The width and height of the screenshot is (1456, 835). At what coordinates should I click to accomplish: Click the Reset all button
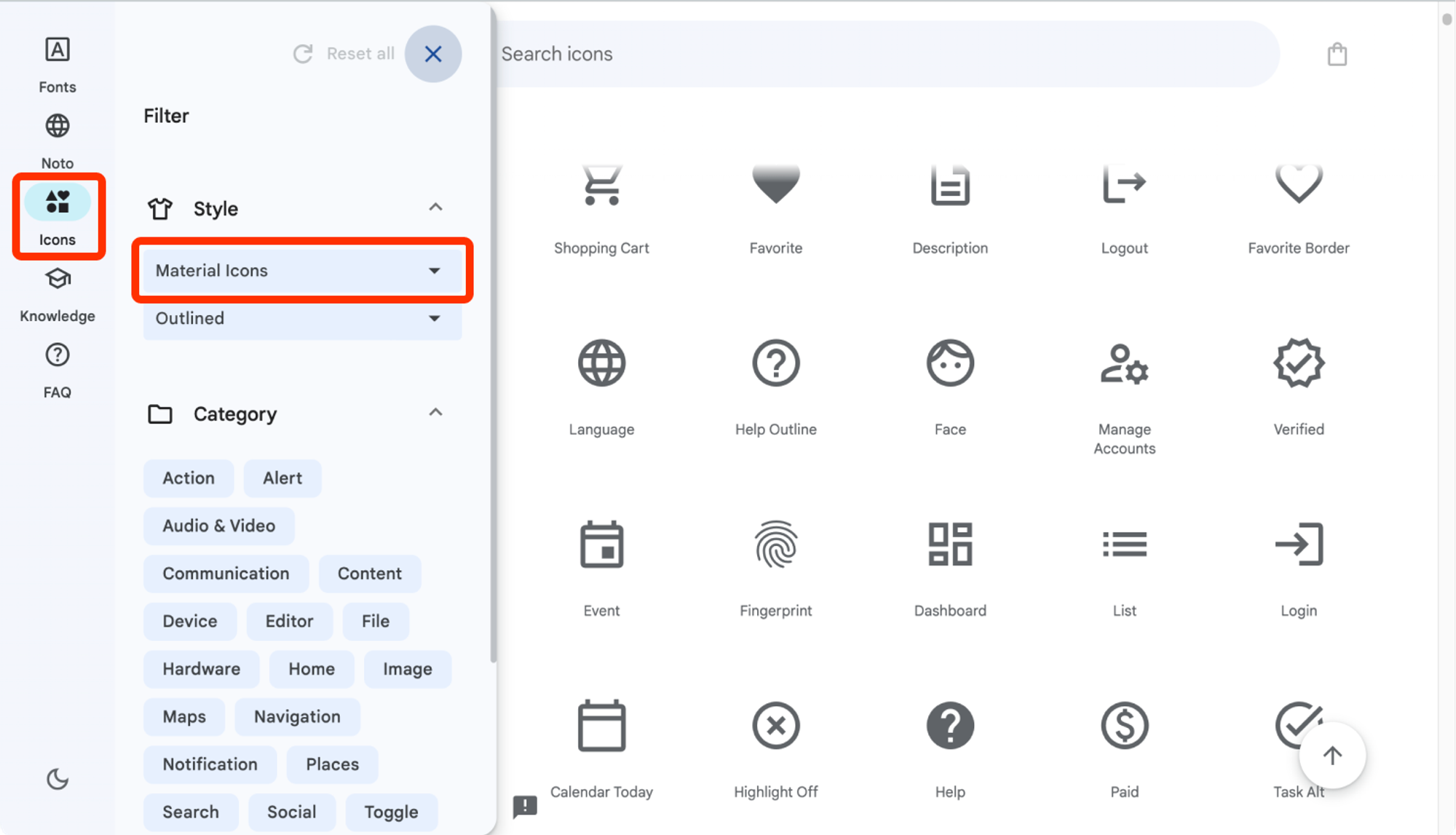pos(344,54)
